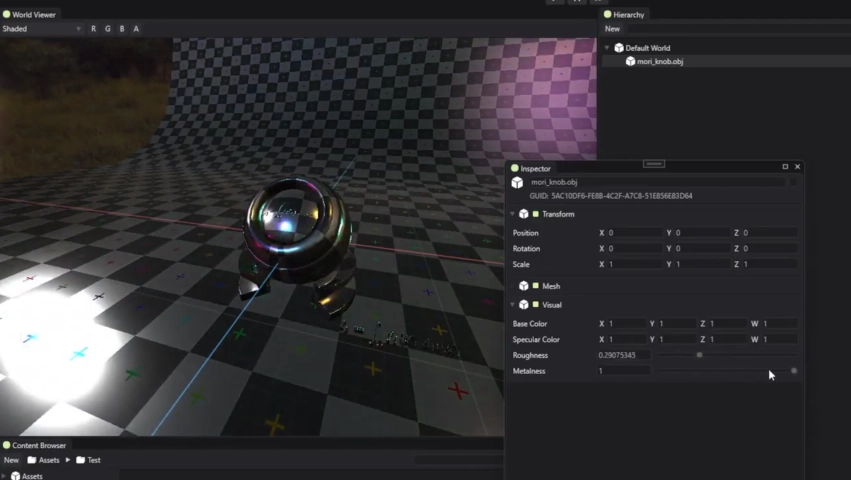Image resolution: width=851 pixels, height=480 pixels.
Task: Click the mori_knob.obj cube icon in Hierarchy
Action: [630, 61]
